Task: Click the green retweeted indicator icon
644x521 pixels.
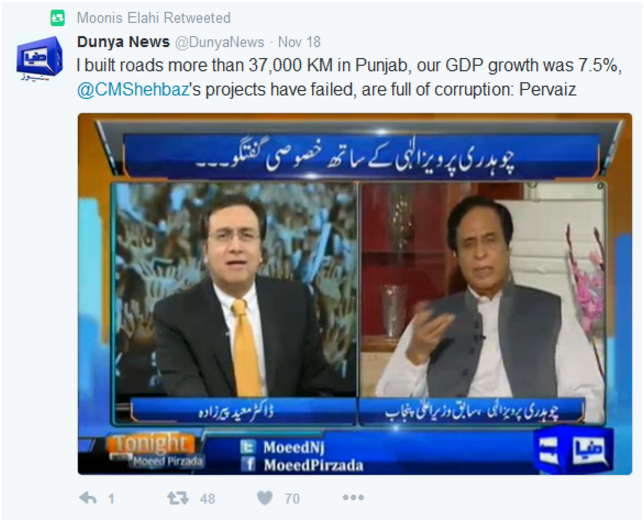Action: pyautogui.click(x=58, y=18)
